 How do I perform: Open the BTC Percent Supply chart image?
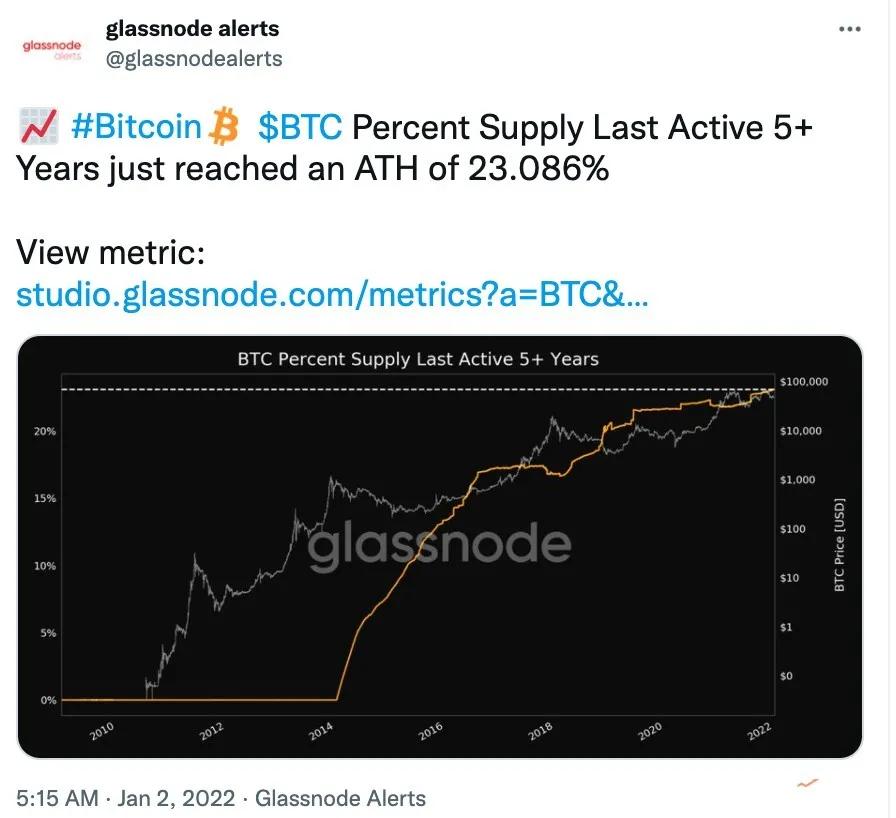439,547
